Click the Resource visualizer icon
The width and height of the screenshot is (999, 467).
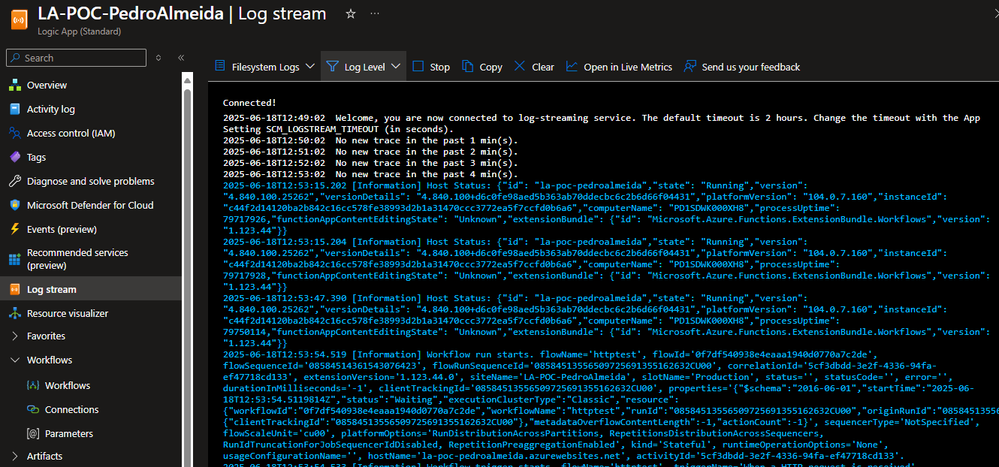15,313
